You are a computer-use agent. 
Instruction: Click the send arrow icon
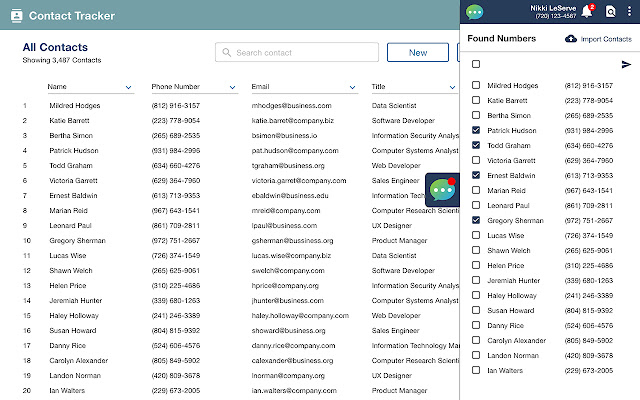[x=627, y=64]
